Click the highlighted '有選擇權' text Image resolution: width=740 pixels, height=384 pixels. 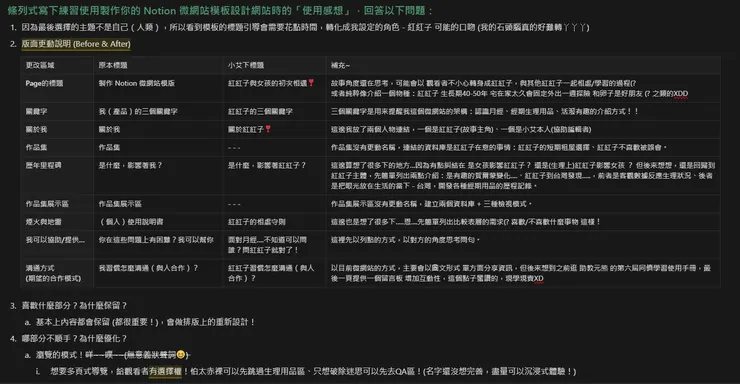pos(165,372)
